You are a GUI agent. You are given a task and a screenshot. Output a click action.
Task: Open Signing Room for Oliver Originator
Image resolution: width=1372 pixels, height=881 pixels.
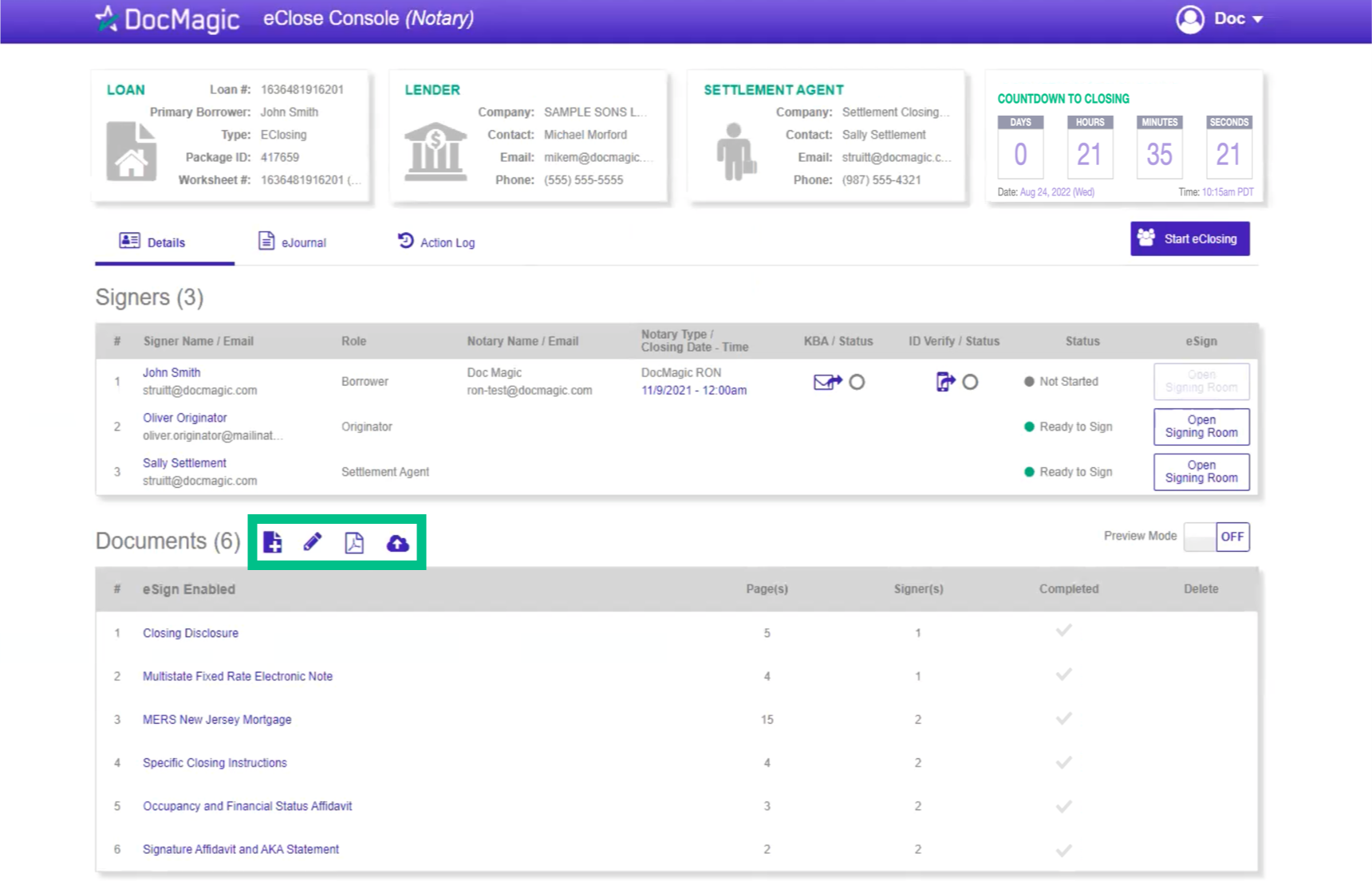(x=1201, y=427)
